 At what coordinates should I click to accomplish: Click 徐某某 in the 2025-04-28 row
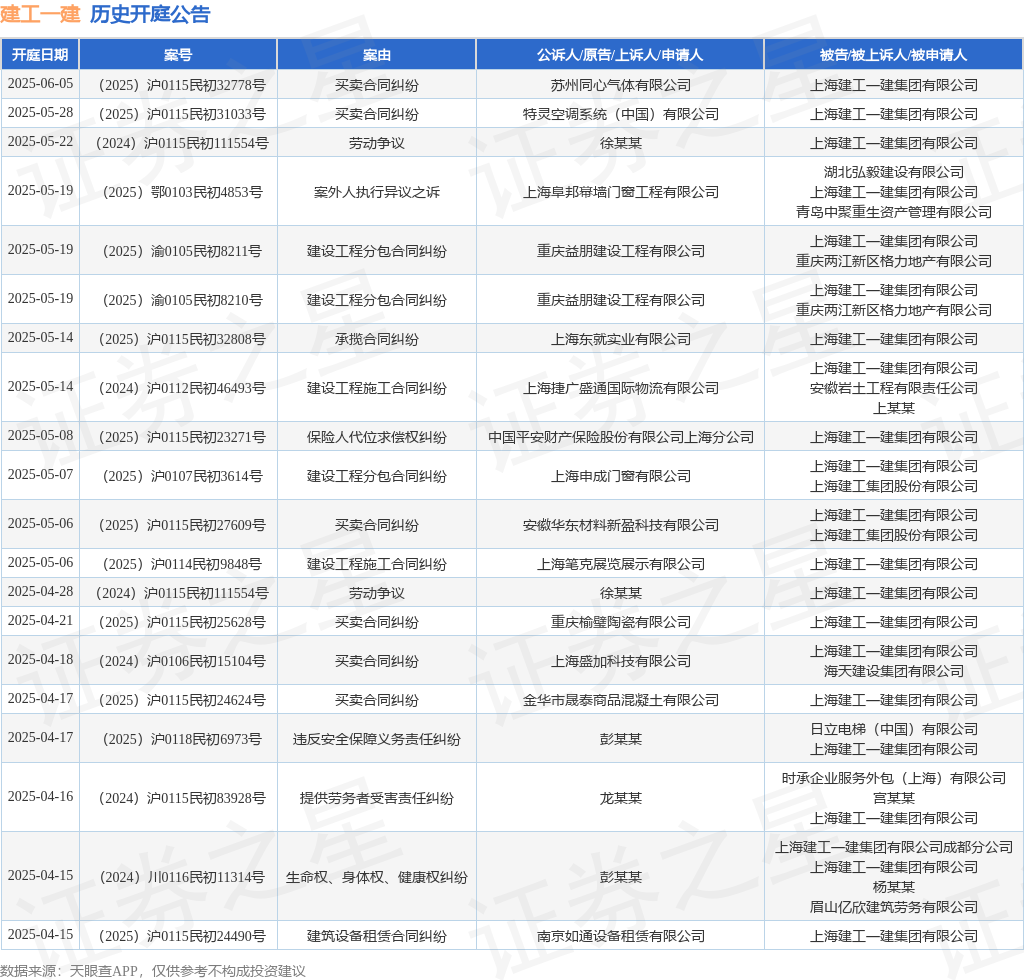(620, 593)
